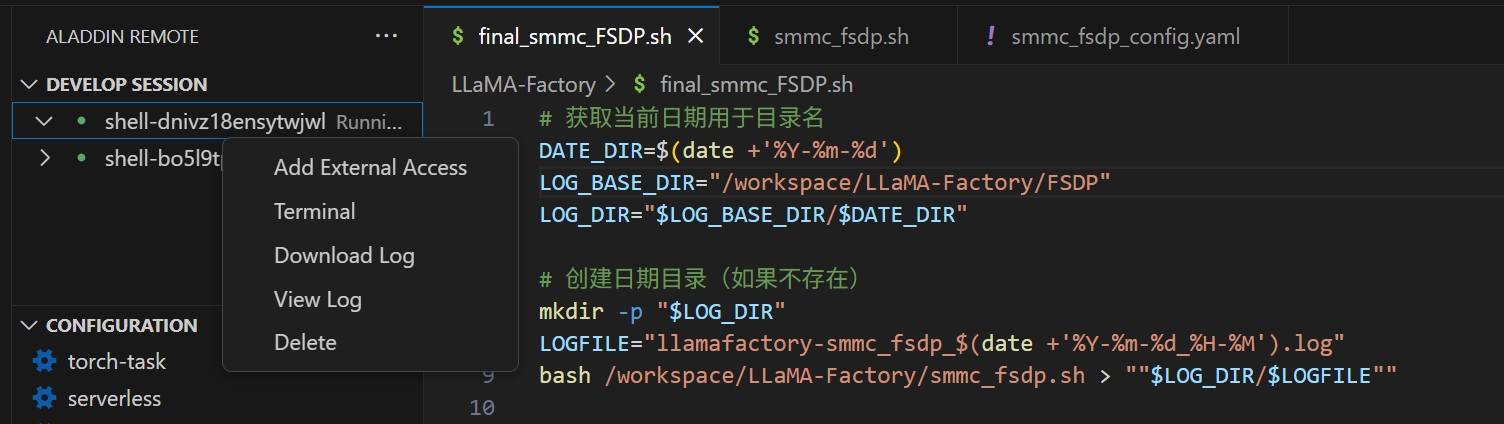Click the serverless gear icon
This screenshot has height=424, width=1504.
[x=44, y=398]
